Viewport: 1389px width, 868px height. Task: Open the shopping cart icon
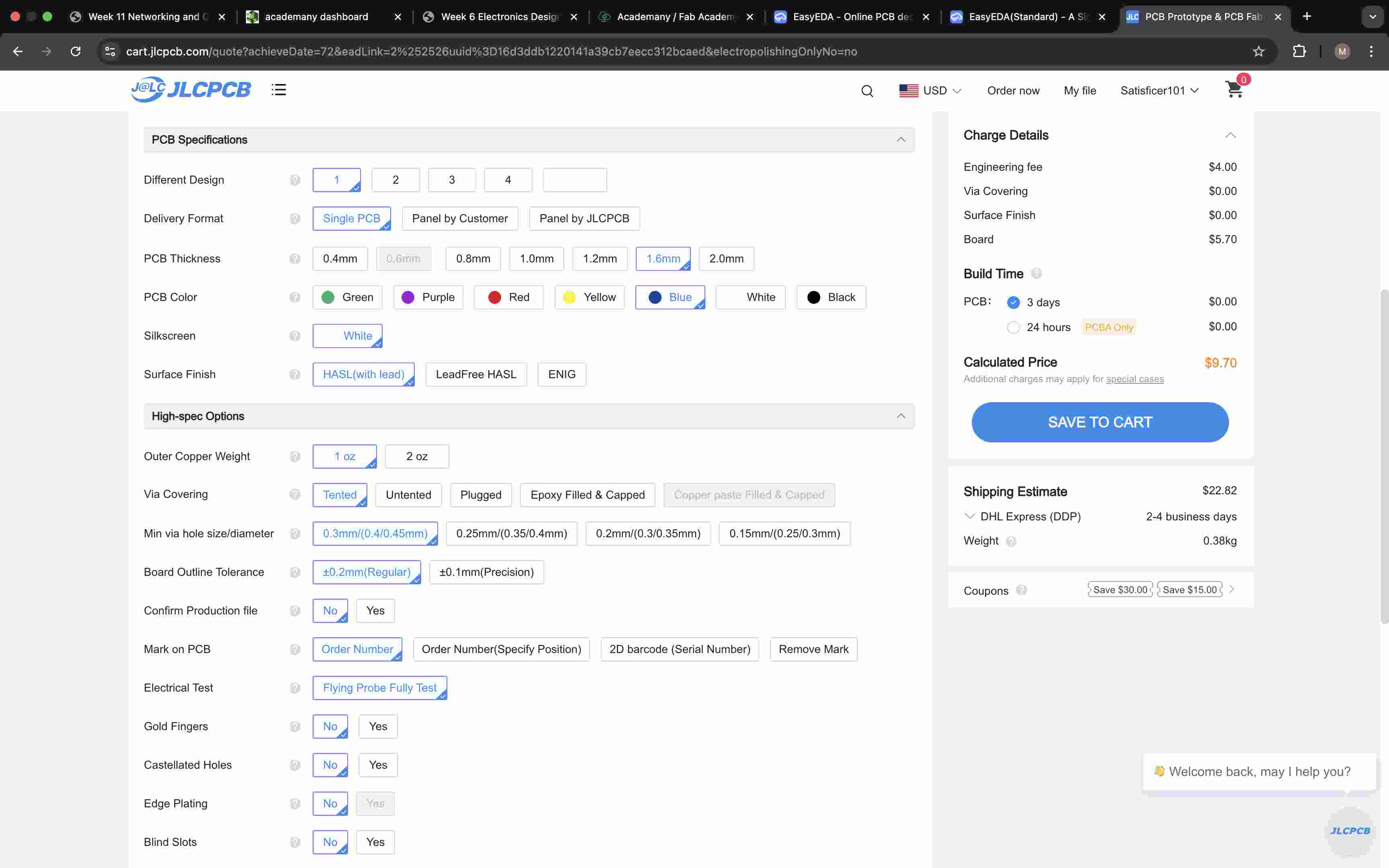[1233, 90]
